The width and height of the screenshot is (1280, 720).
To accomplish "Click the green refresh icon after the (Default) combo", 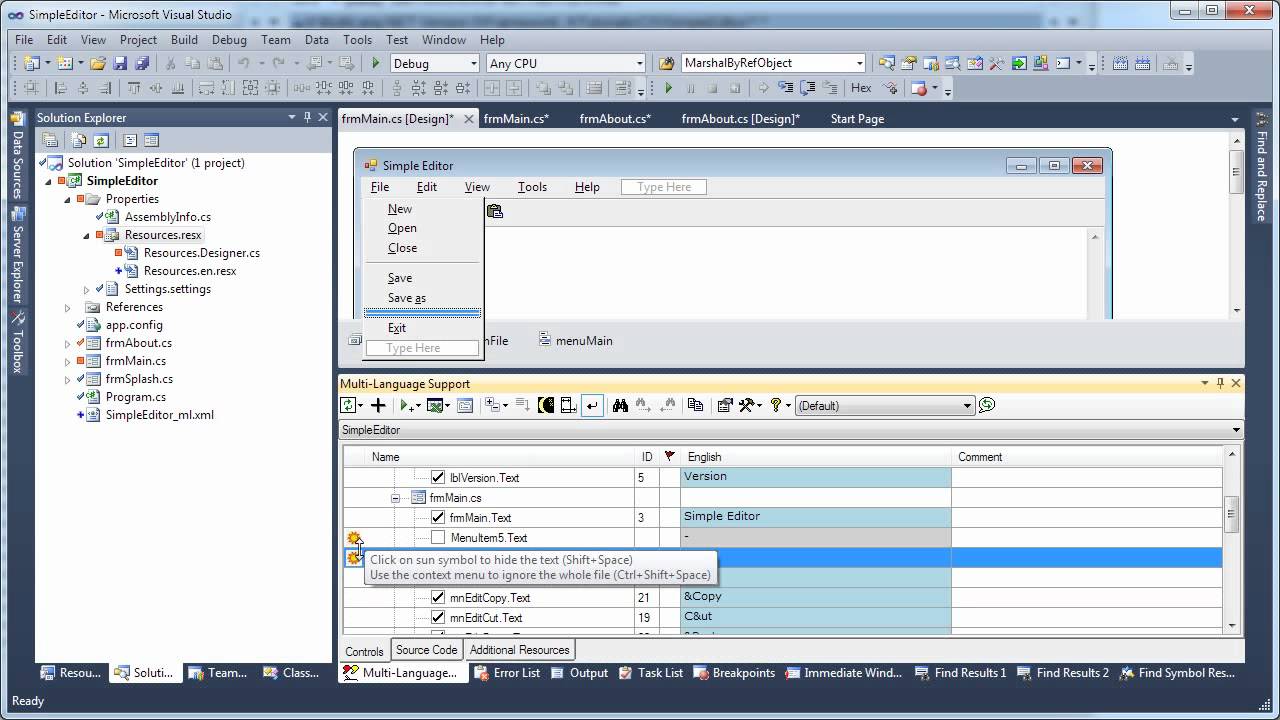I will click(987, 405).
